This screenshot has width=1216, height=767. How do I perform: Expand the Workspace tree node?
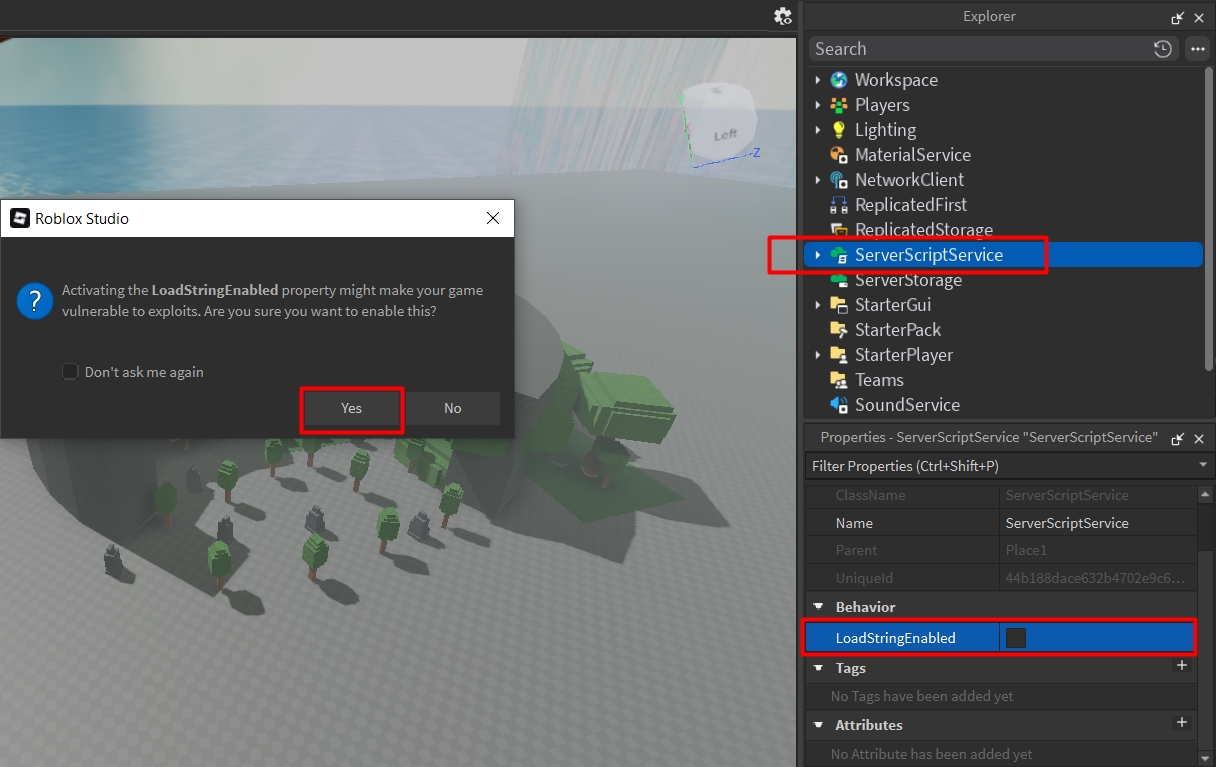pos(818,80)
